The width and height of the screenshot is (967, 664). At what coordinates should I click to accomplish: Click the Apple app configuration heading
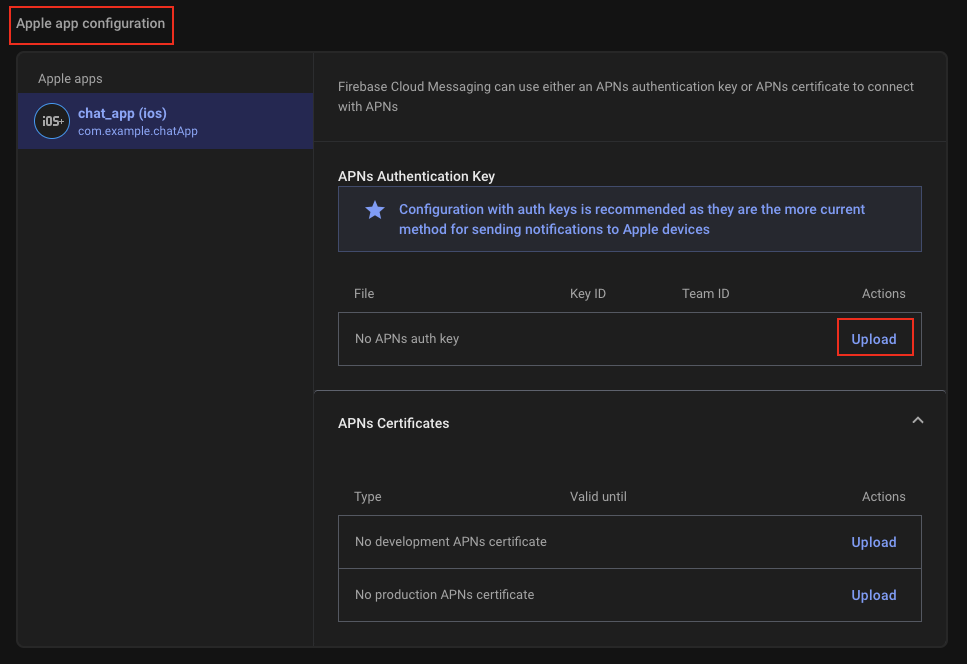pyautogui.click(x=91, y=24)
